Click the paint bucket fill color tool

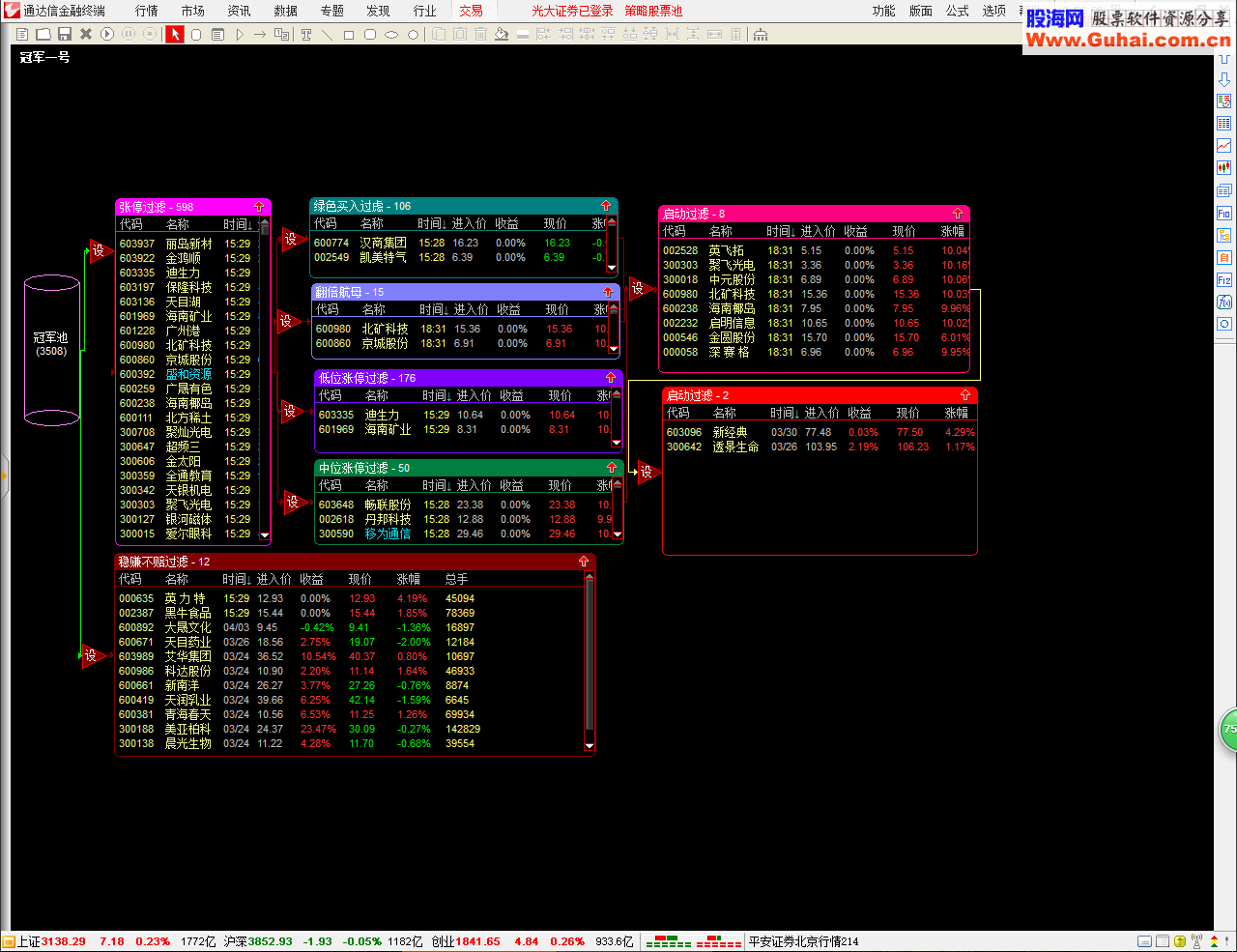coord(501,34)
